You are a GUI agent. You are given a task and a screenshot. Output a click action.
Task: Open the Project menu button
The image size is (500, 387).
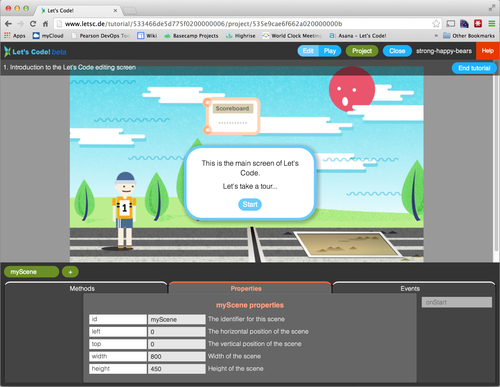coord(362,51)
